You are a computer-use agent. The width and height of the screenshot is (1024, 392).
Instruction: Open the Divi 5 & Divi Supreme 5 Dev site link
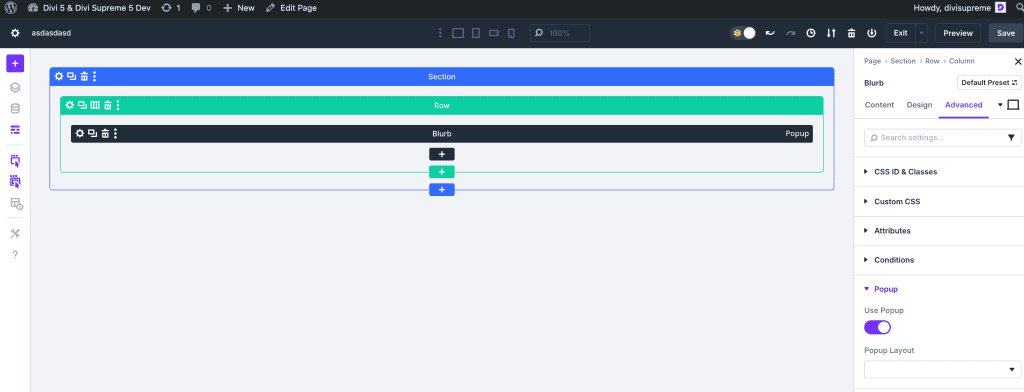(x=89, y=8)
